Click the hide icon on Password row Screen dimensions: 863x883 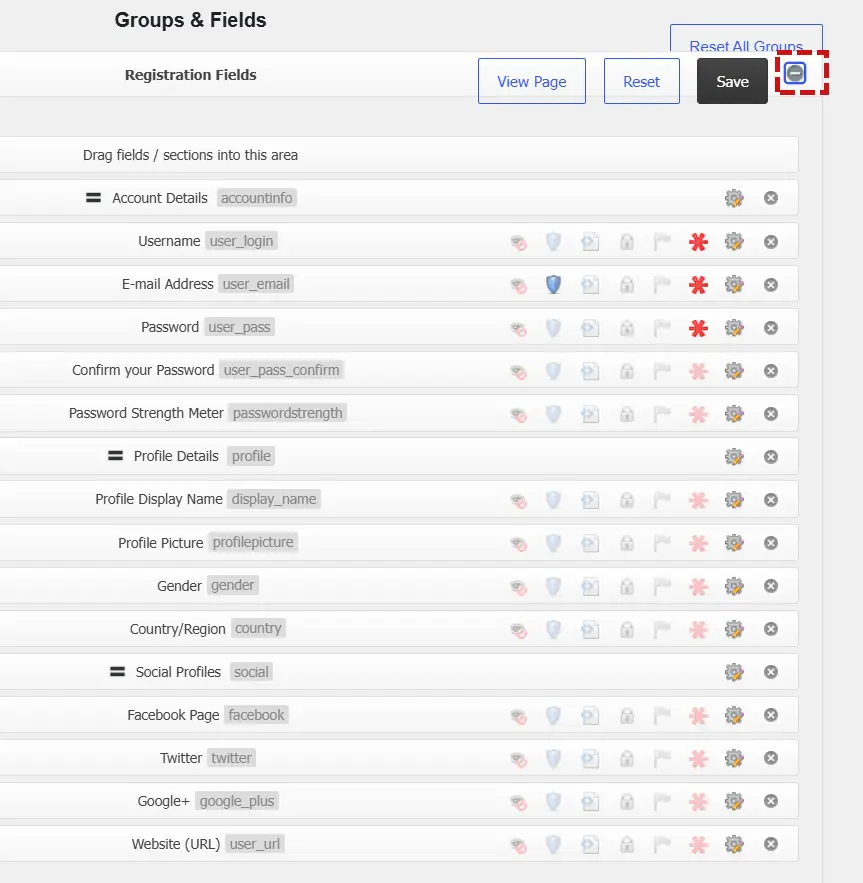click(518, 328)
